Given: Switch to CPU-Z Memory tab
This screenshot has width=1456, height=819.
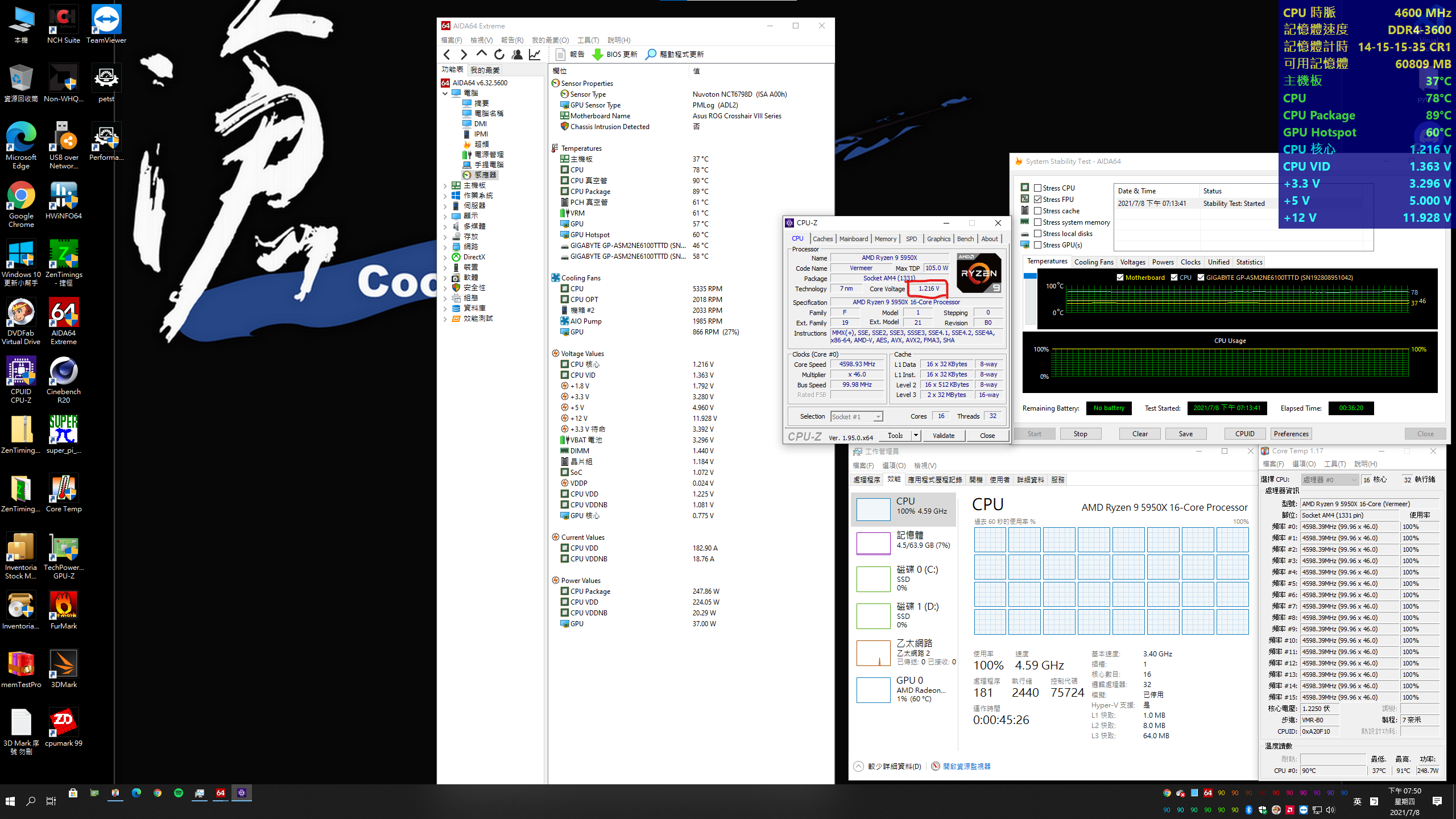Looking at the screenshot, I should point(886,239).
